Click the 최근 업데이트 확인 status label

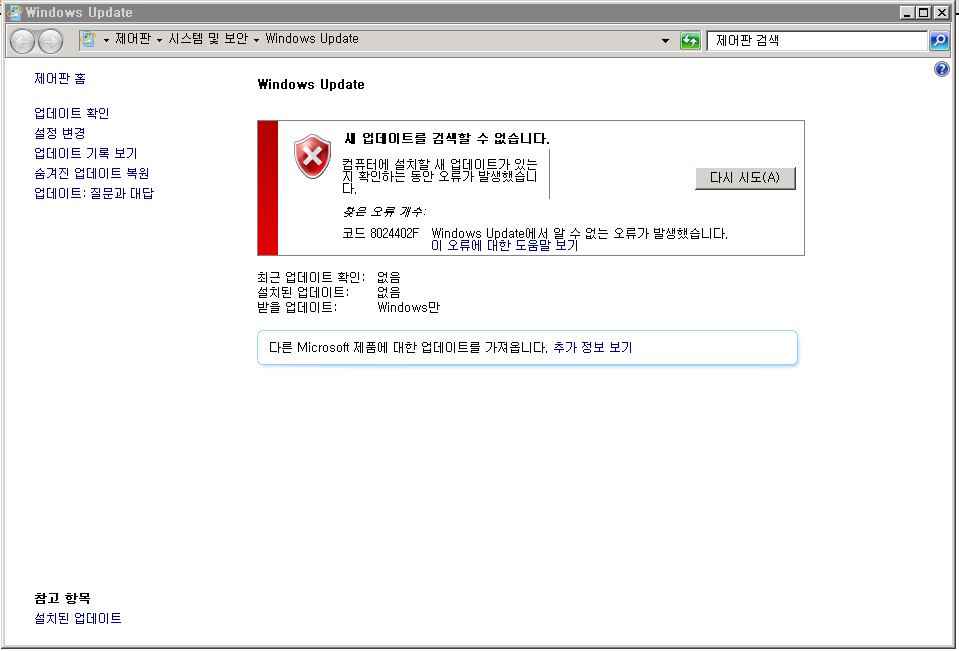311,278
